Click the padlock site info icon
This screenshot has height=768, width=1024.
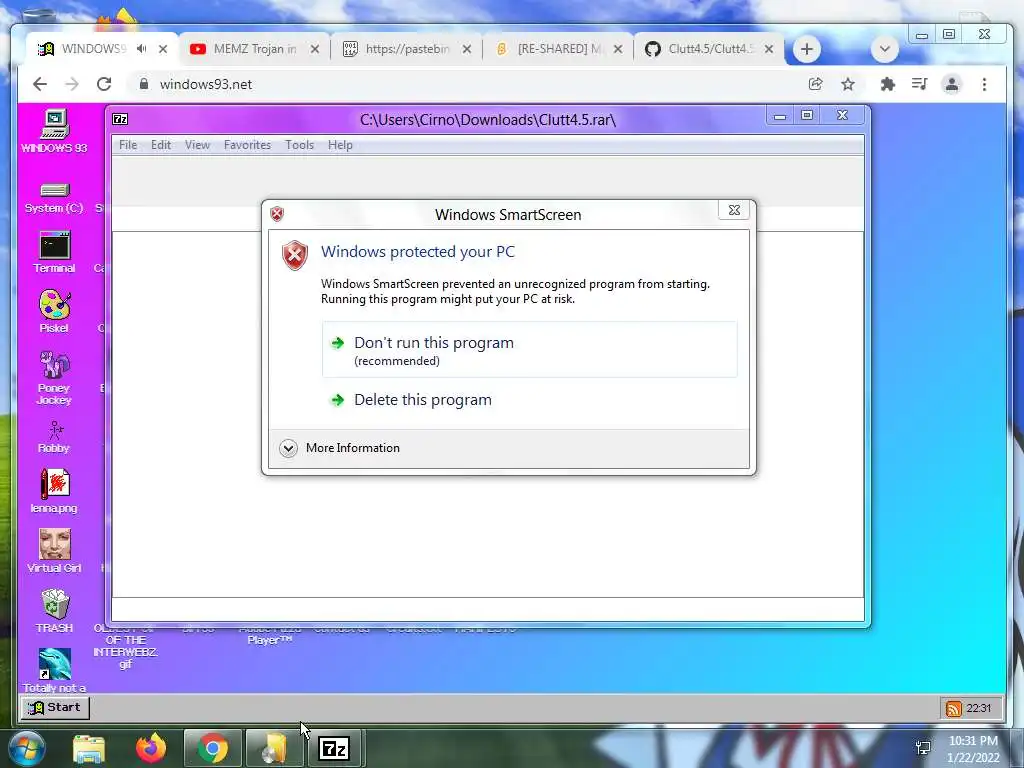click(144, 84)
